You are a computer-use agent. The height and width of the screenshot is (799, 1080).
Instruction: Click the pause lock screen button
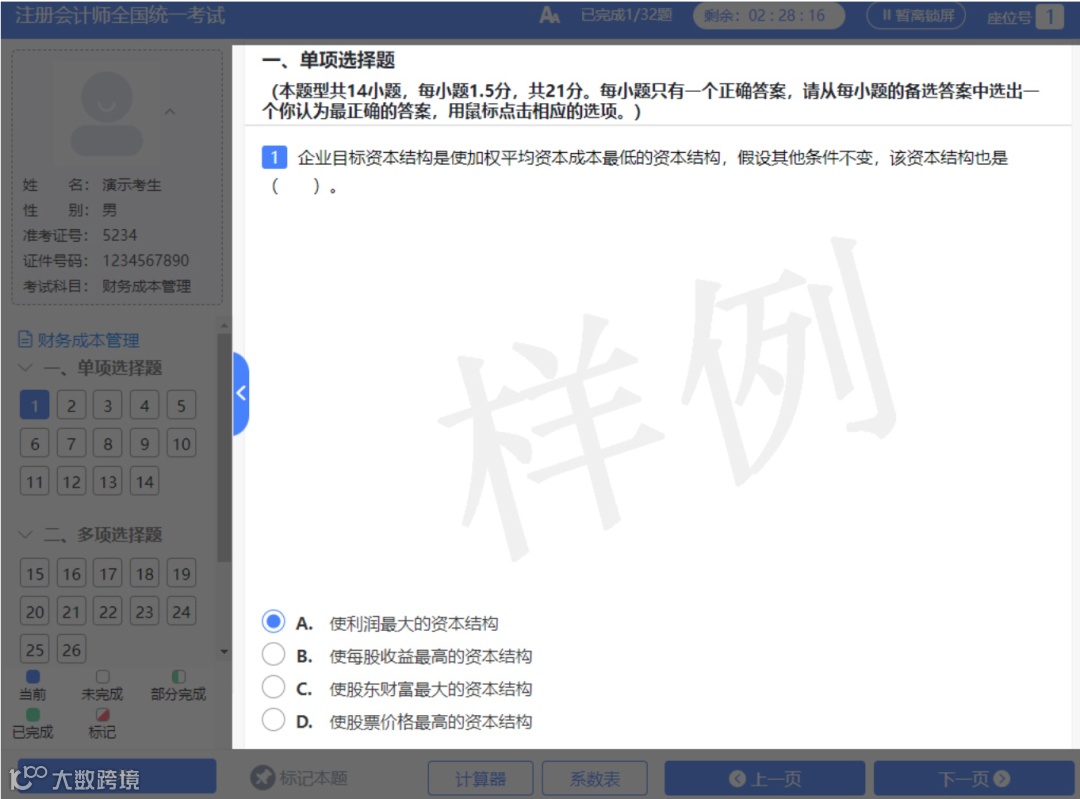[916, 15]
